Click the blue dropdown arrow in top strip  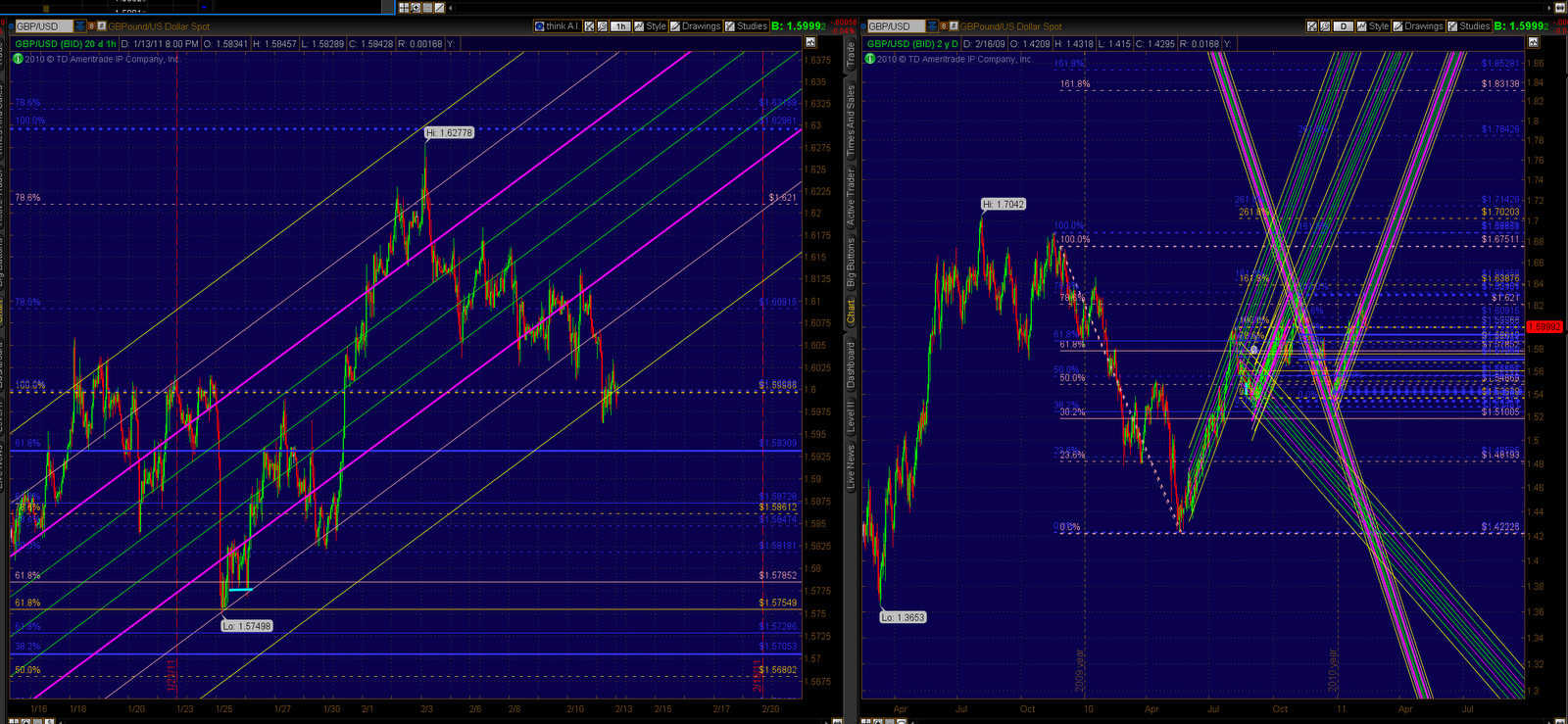(204, 8)
